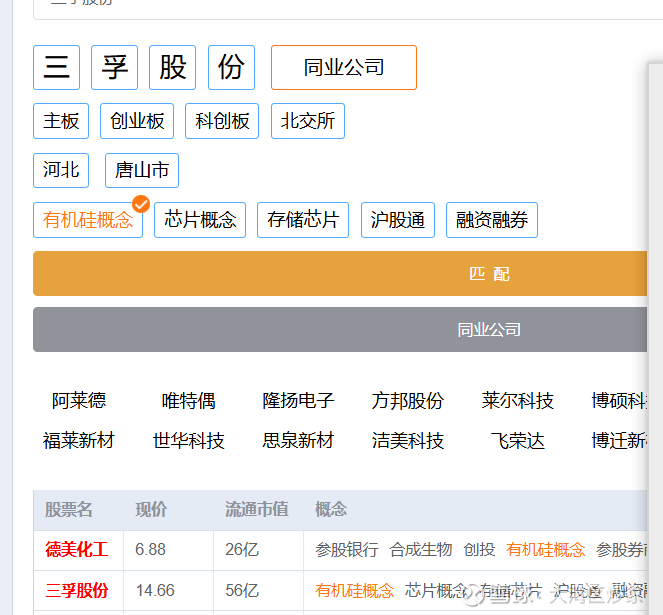This screenshot has width=663, height=615.
Task: Open peer company 莱尔科技
Action: coord(518,401)
